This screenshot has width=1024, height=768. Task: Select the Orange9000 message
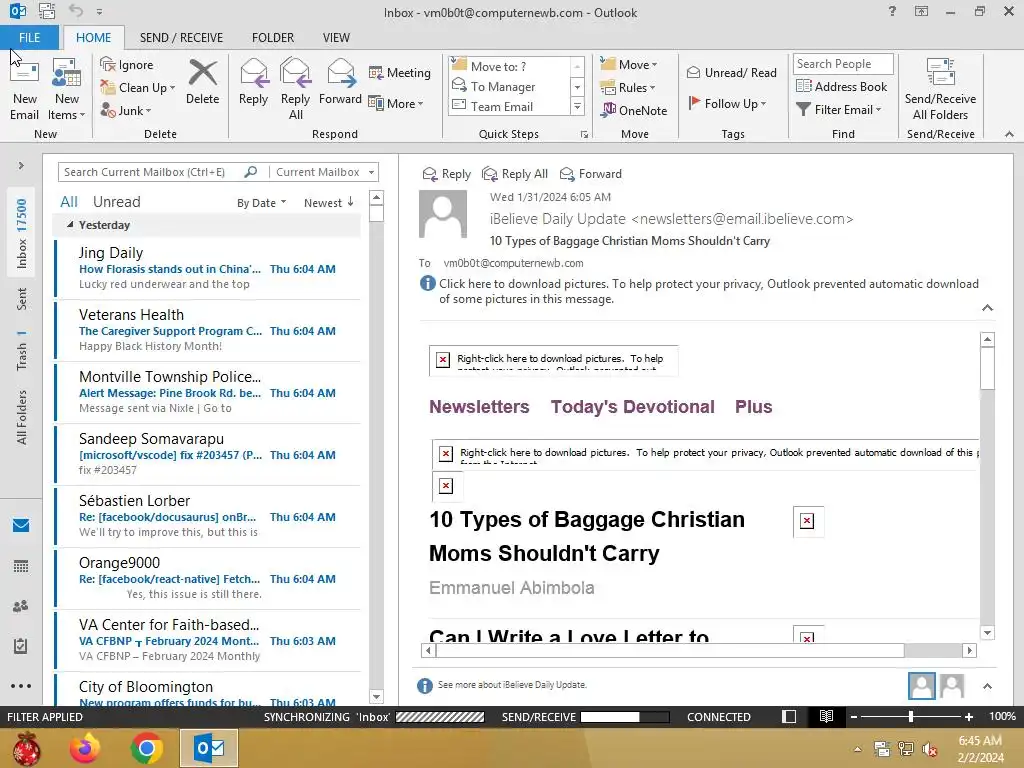coord(208,579)
